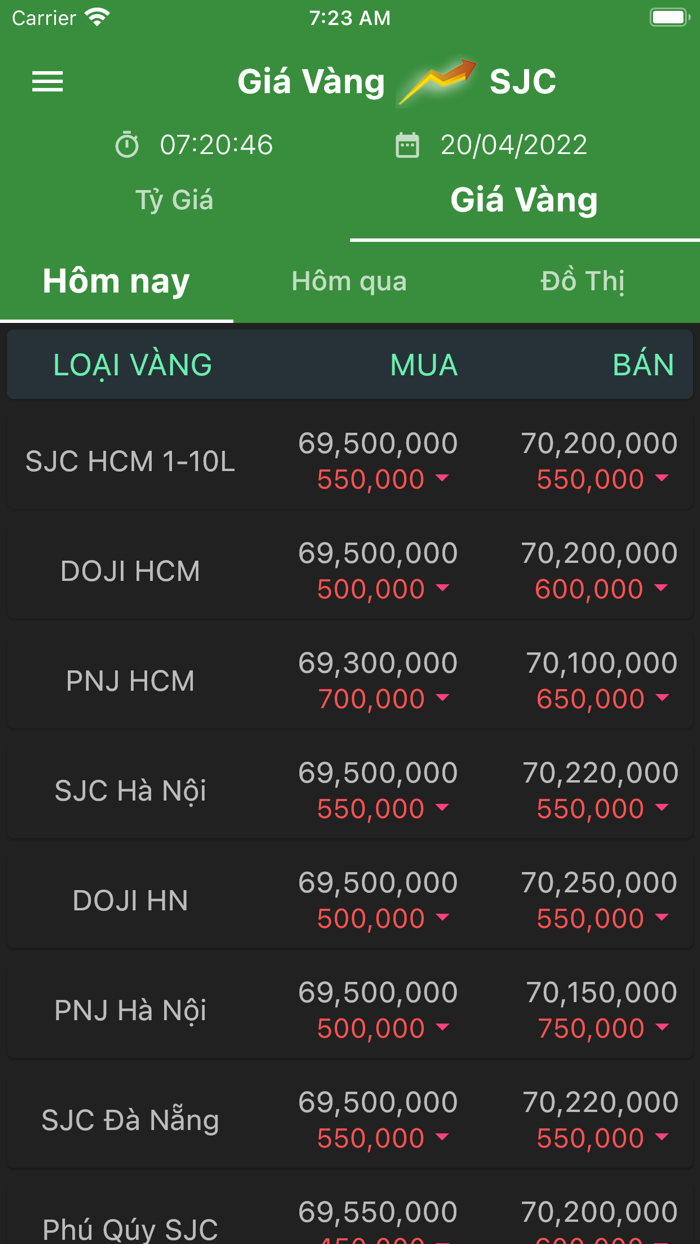Tap the clock showing 7:23 AM
The width and height of the screenshot is (700, 1244).
pyautogui.click(x=349, y=17)
